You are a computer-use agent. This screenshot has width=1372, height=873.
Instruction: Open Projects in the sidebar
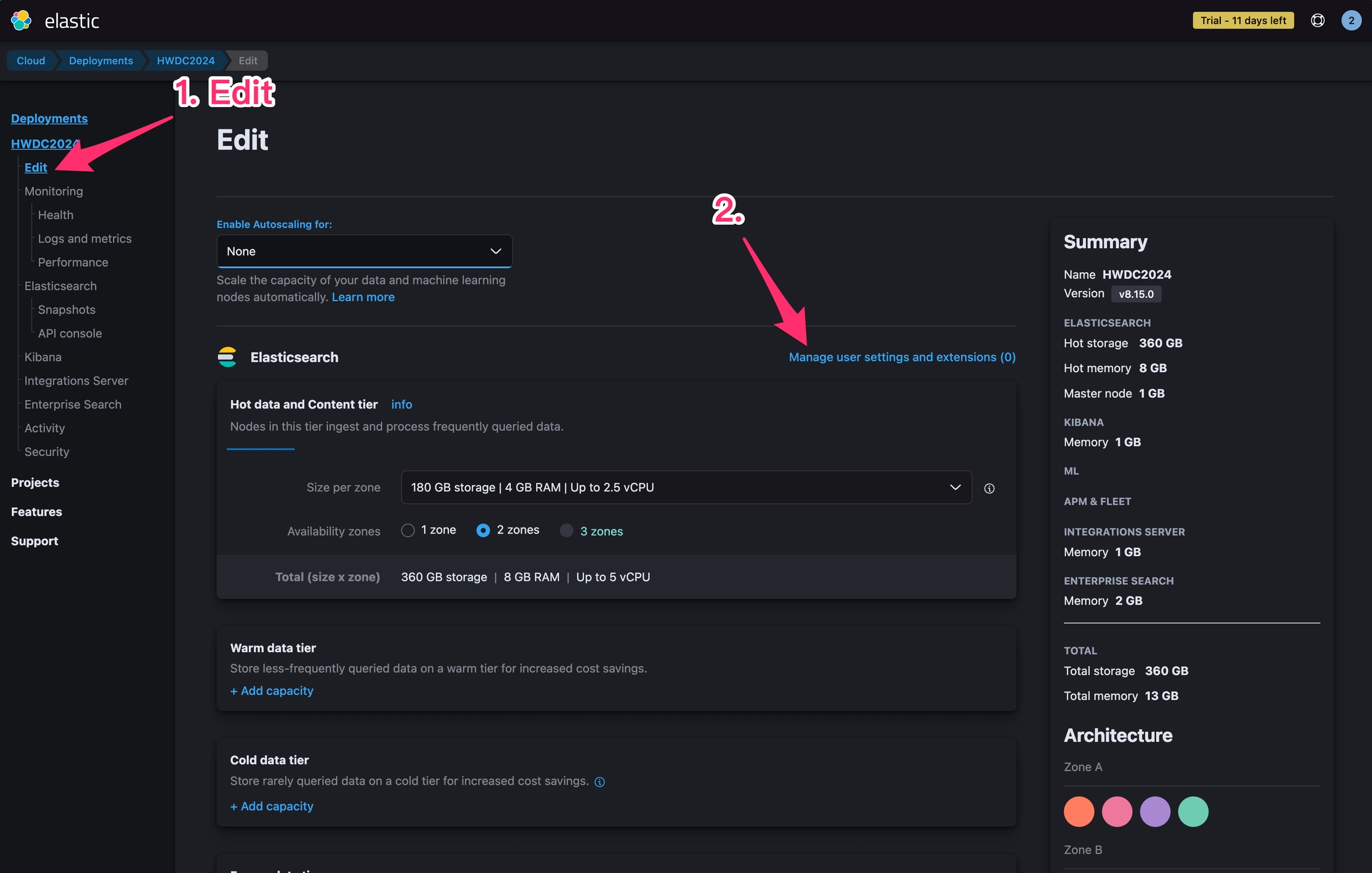point(35,482)
